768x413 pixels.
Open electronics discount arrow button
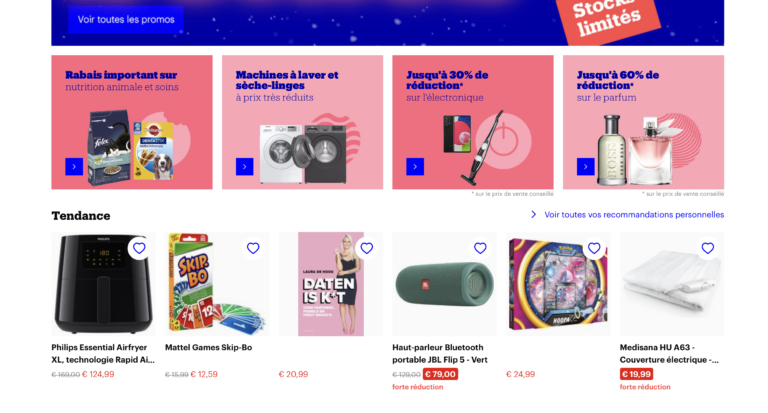415,167
